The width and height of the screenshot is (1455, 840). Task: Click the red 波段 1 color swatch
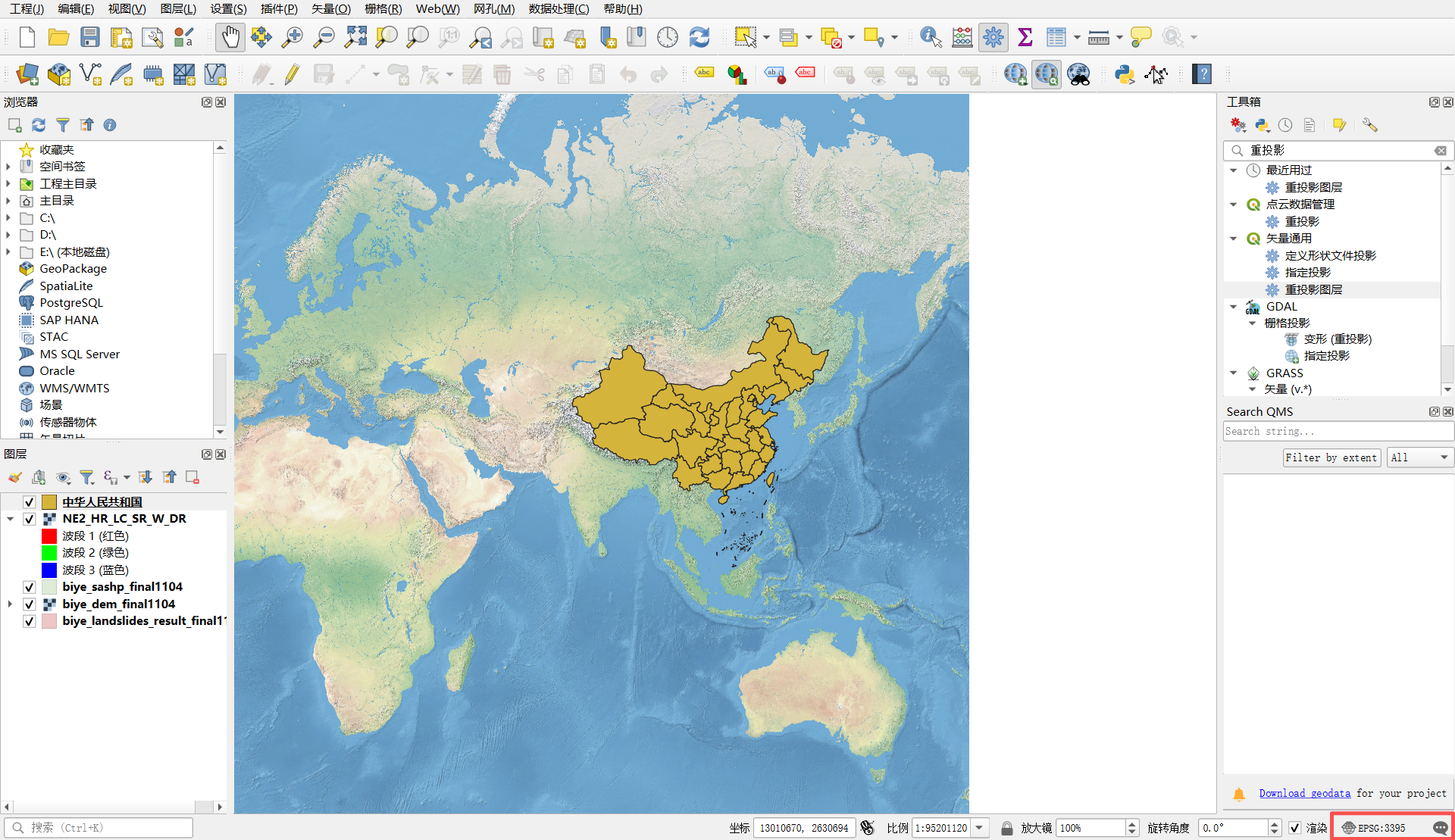[49, 536]
